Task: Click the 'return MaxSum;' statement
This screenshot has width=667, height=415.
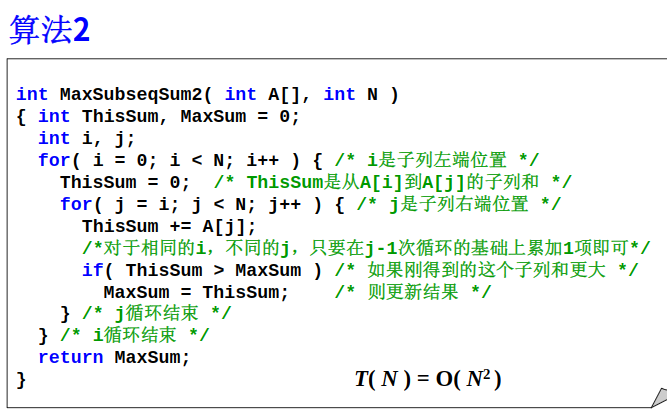Action: pos(114,358)
